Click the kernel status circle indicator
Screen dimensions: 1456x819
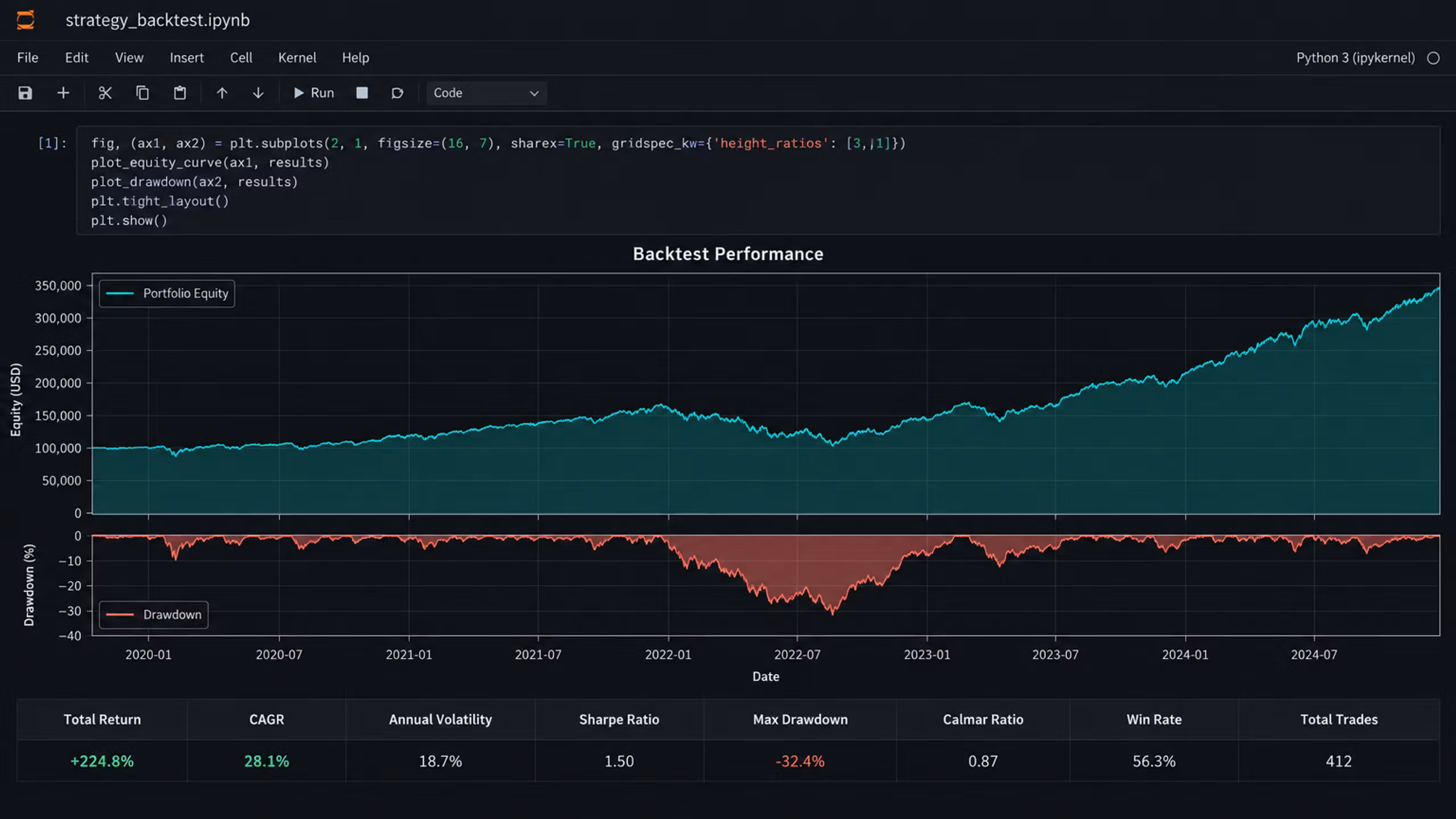click(x=1433, y=58)
